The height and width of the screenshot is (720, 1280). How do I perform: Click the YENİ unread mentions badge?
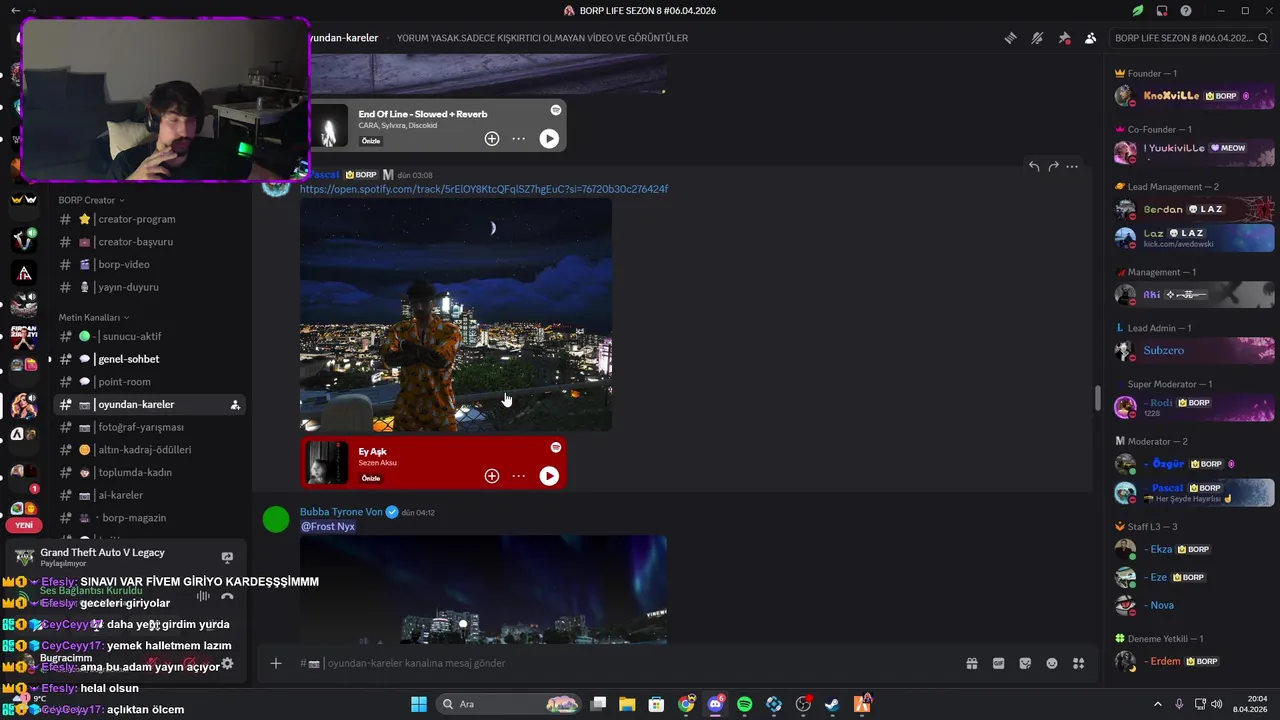(x=24, y=525)
